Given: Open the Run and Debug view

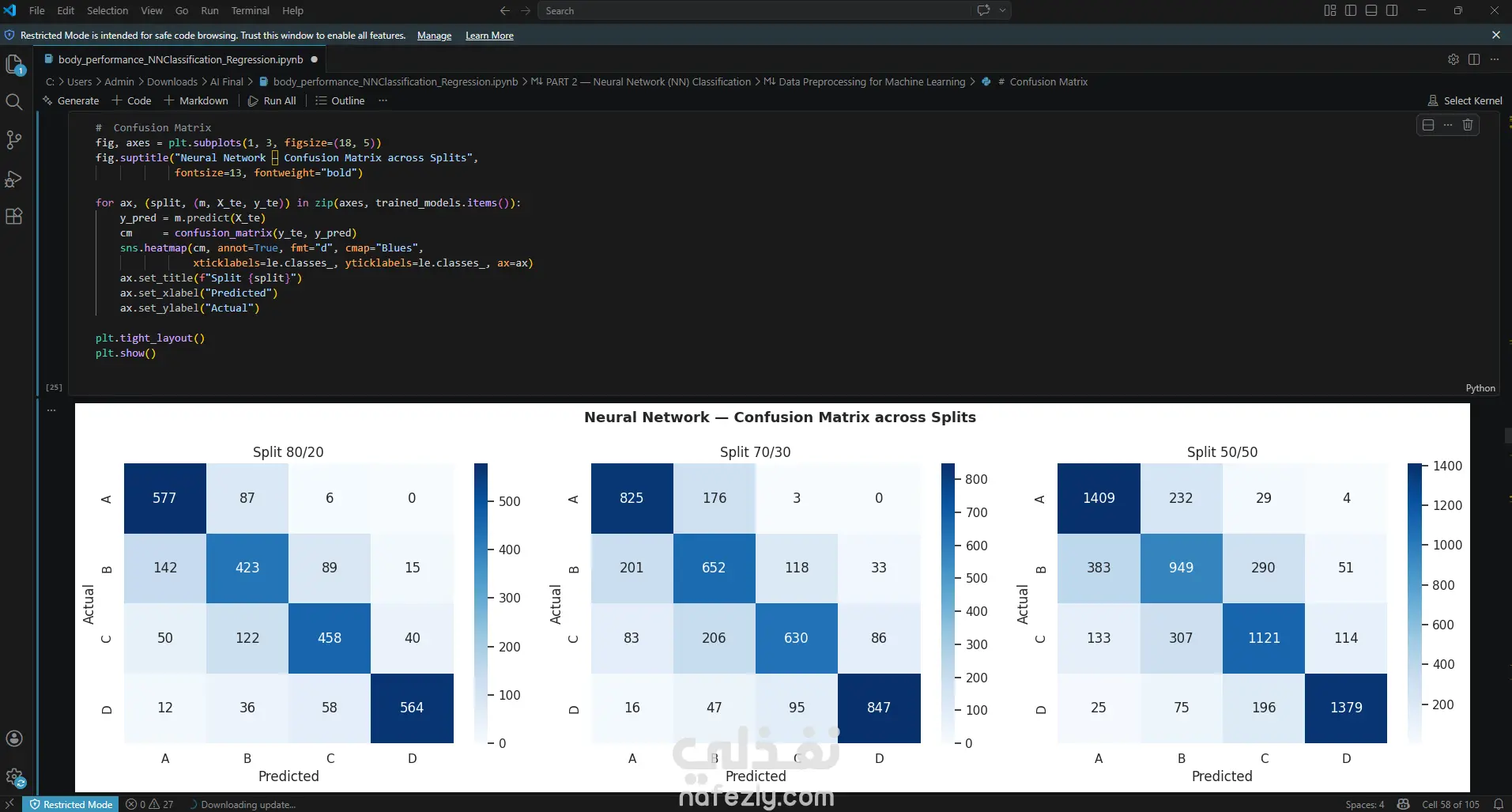Looking at the screenshot, I should pyautogui.click(x=14, y=179).
